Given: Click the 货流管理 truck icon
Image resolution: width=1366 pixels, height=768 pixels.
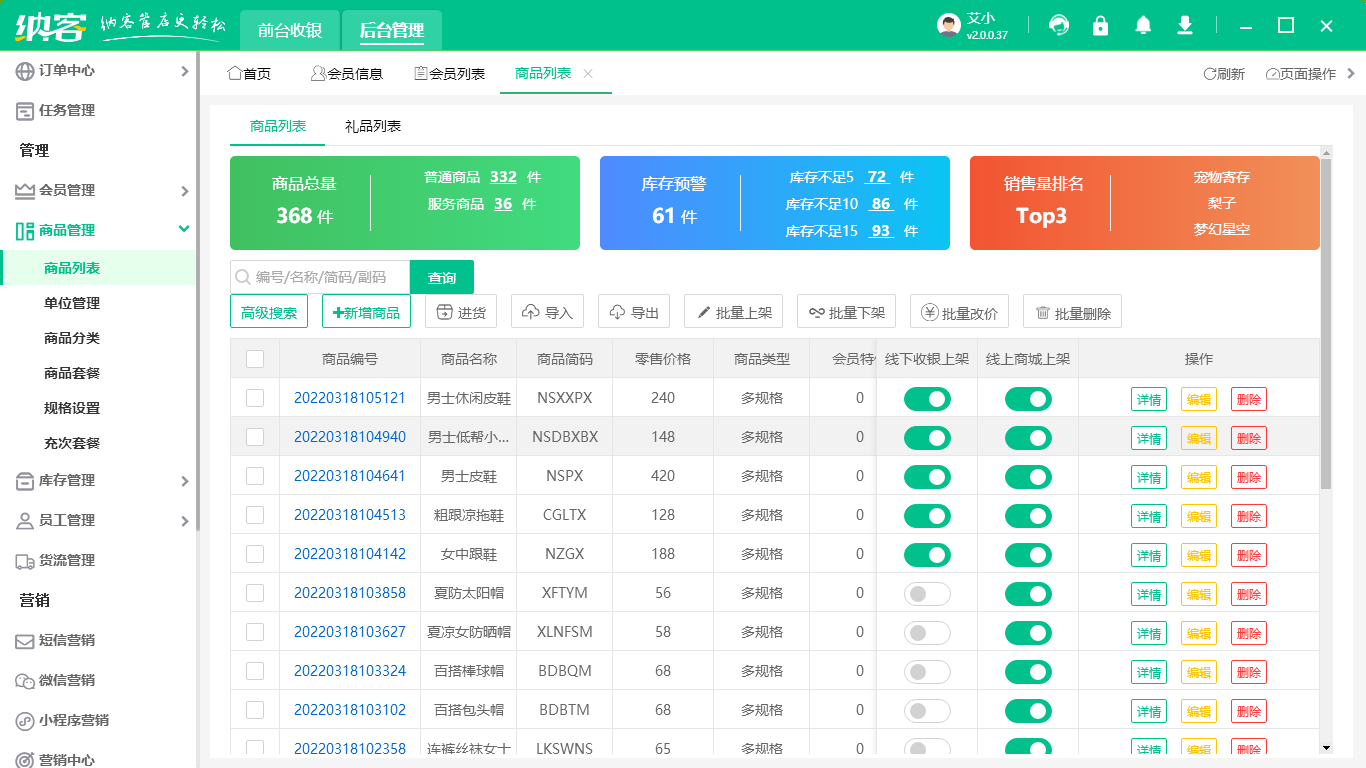Looking at the screenshot, I should tap(25, 561).
